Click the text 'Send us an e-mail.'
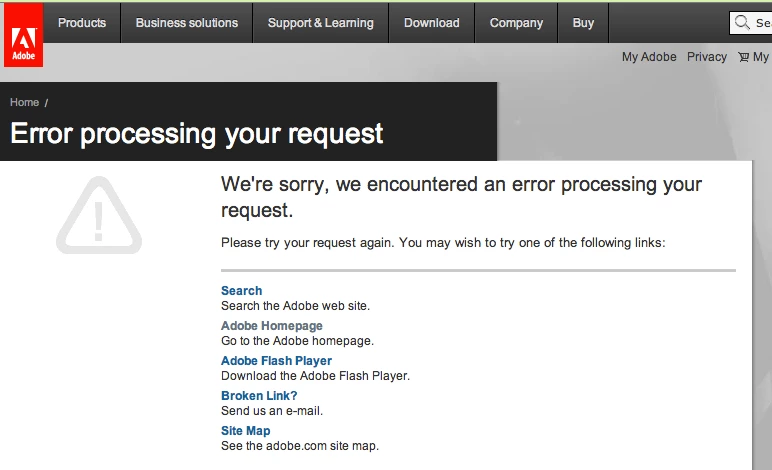 tap(272, 411)
